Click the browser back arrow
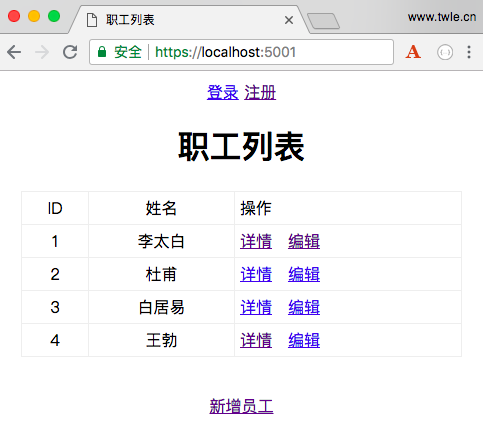Screen dimensions: 483x426 (x=14, y=52)
